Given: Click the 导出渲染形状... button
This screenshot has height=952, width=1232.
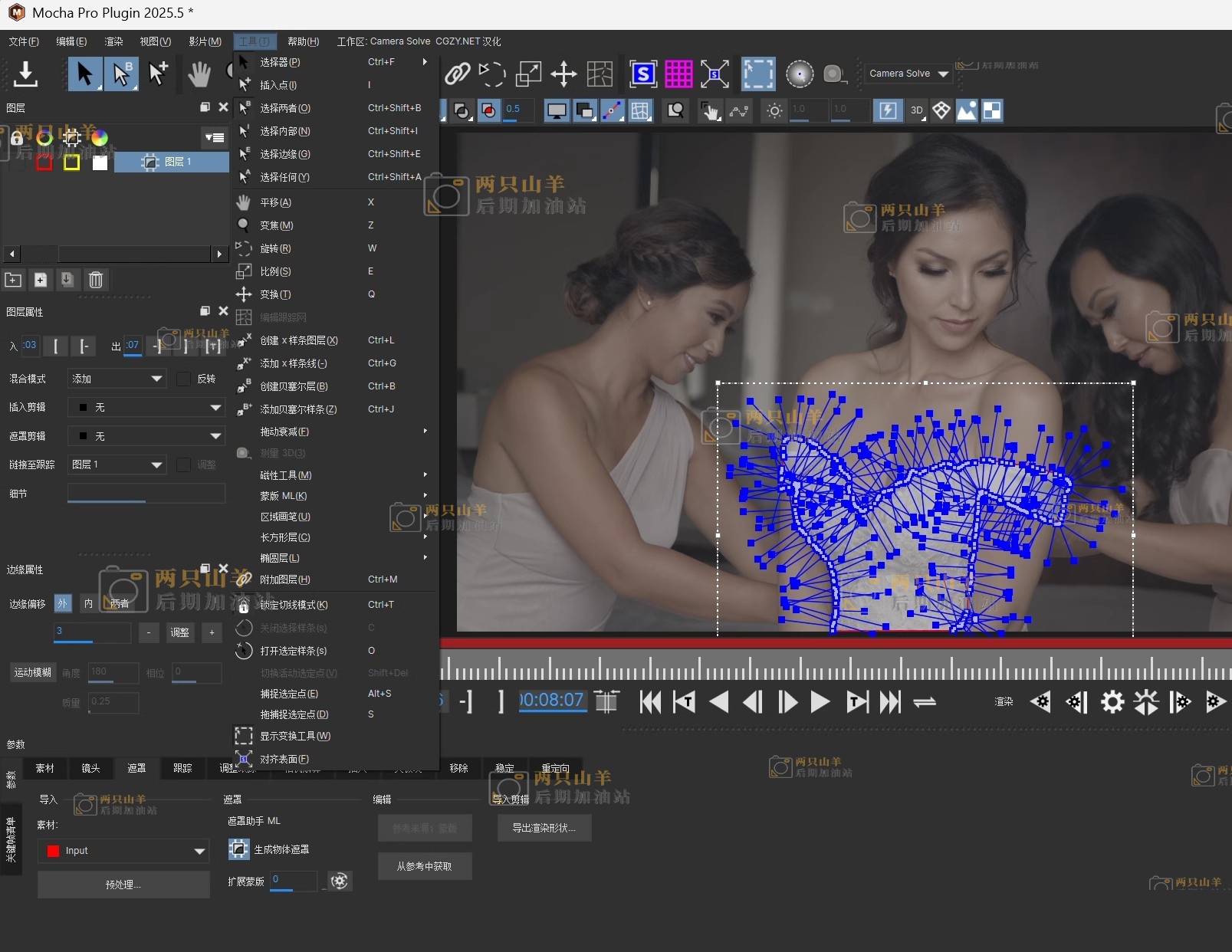Looking at the screenshot, I should (544, 828).
